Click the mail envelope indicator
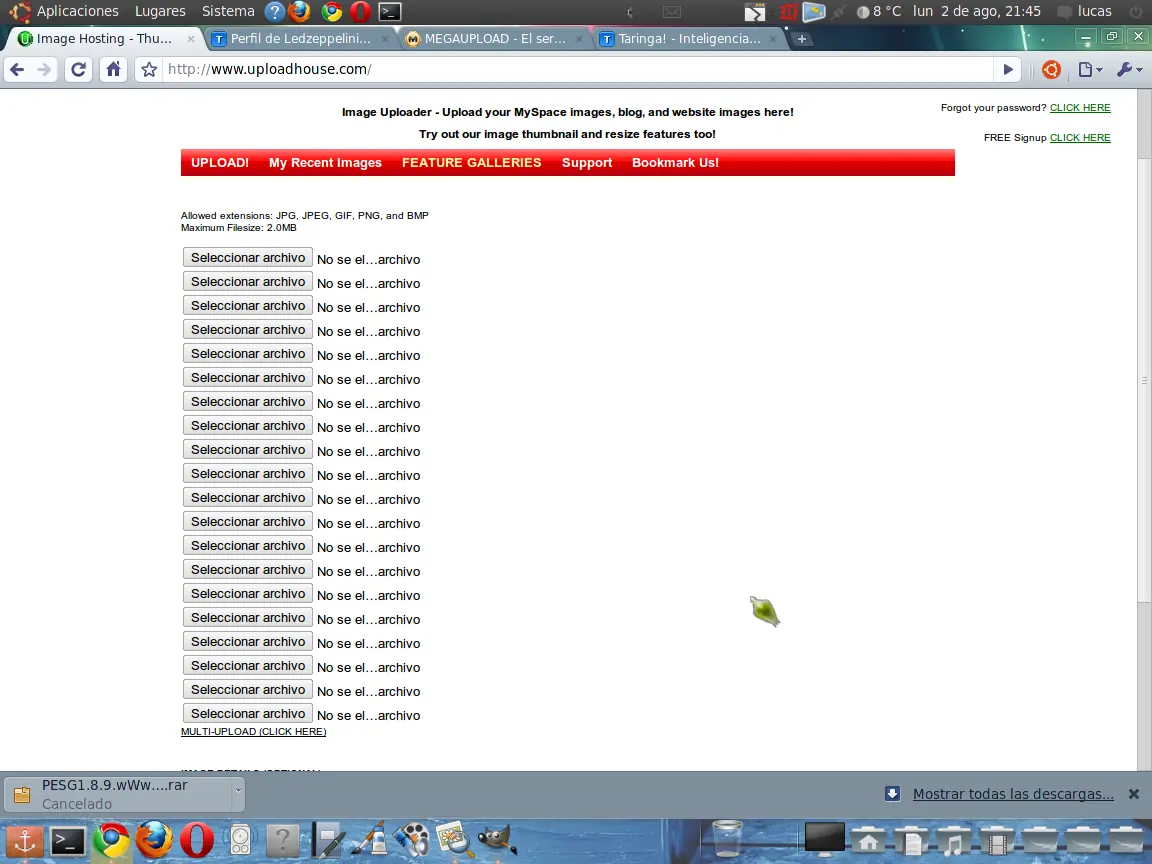This screenshot has height=864, width=1152. click(672, 12)
